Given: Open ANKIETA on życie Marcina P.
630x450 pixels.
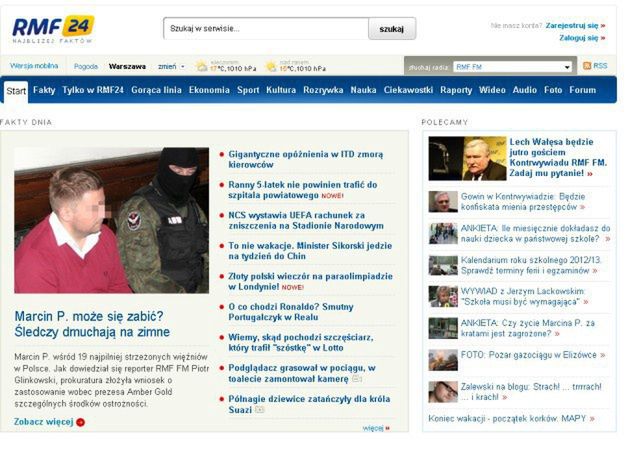Looking at the screenshot, I should 528,328.
